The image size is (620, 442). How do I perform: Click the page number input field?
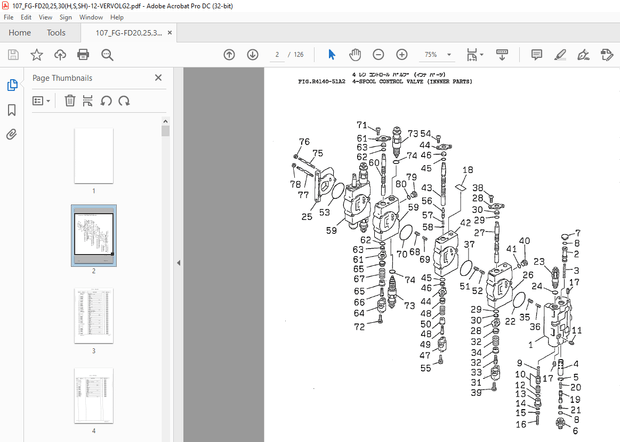[277, 55]
